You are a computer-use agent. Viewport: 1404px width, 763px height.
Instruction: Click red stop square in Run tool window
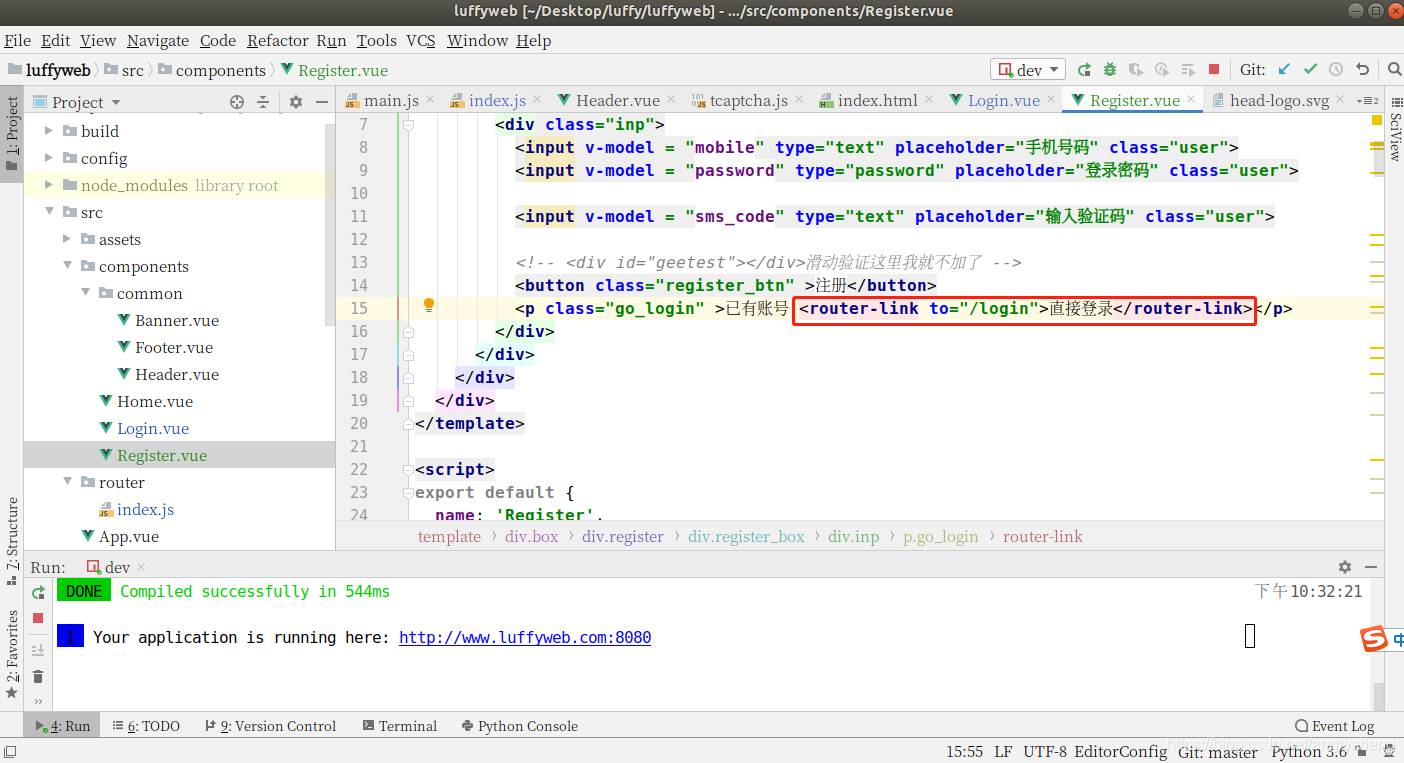tap(38, 619)
